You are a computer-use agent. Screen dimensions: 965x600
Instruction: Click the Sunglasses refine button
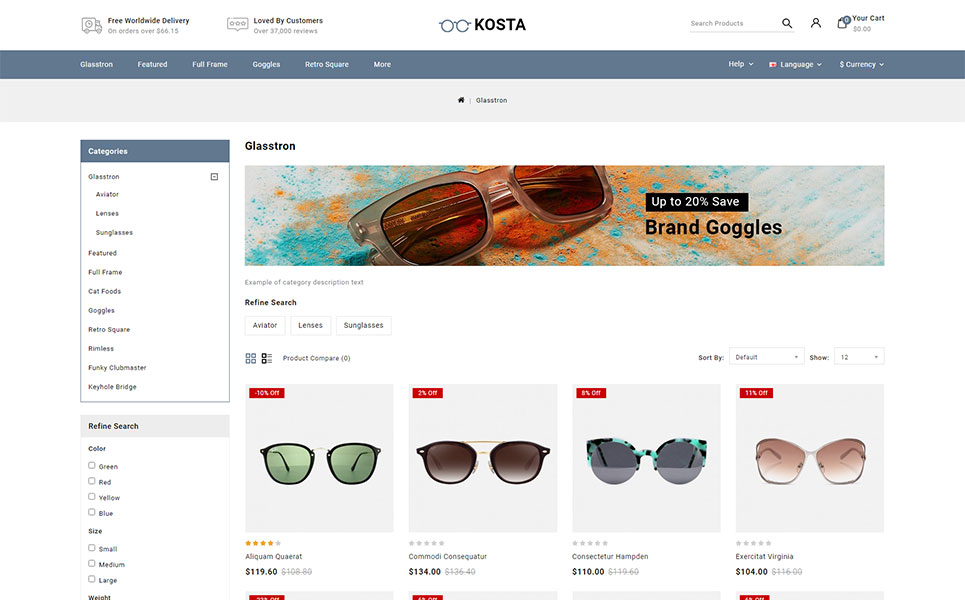click(364, 326)
